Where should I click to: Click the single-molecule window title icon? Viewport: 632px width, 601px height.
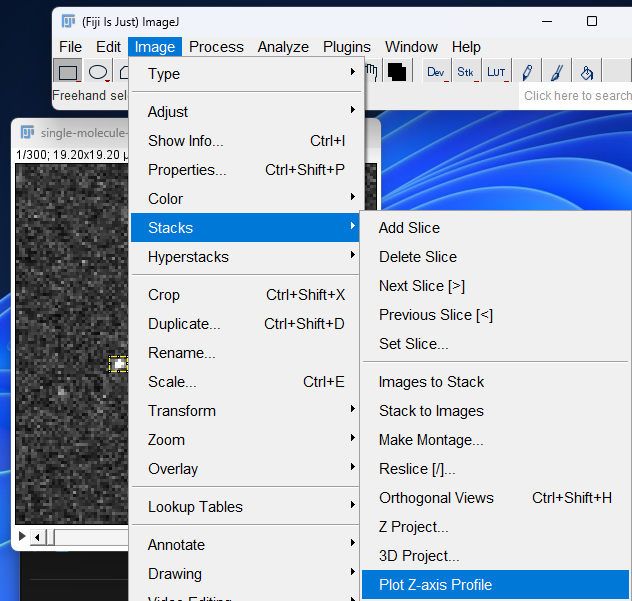(x=27, y=132)
